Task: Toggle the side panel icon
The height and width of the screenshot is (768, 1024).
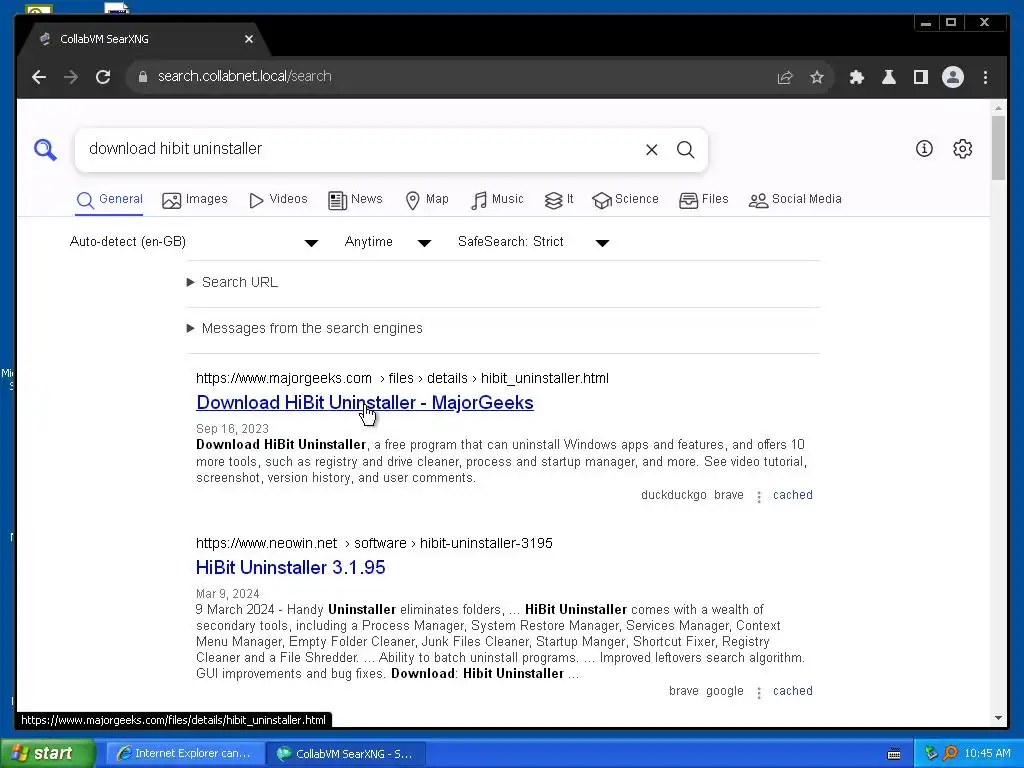Action: (921, 78)
